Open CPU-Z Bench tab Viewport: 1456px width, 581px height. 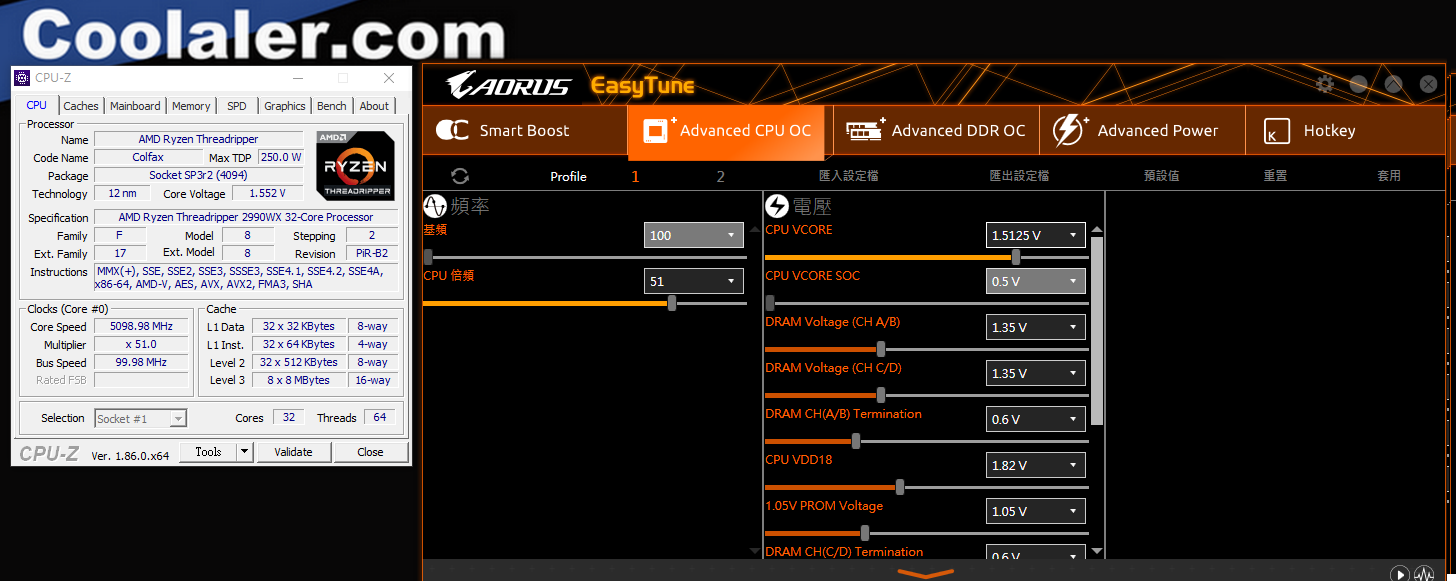click(x=332, y=106)
